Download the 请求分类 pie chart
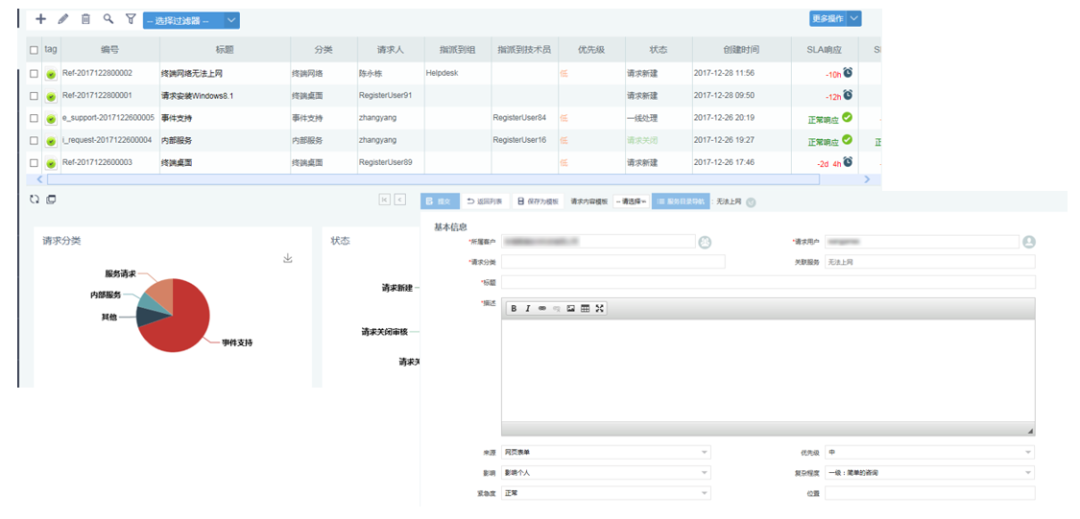Image resolution: width=1080 pixels, height=519 pixels. tap(288, 258)
